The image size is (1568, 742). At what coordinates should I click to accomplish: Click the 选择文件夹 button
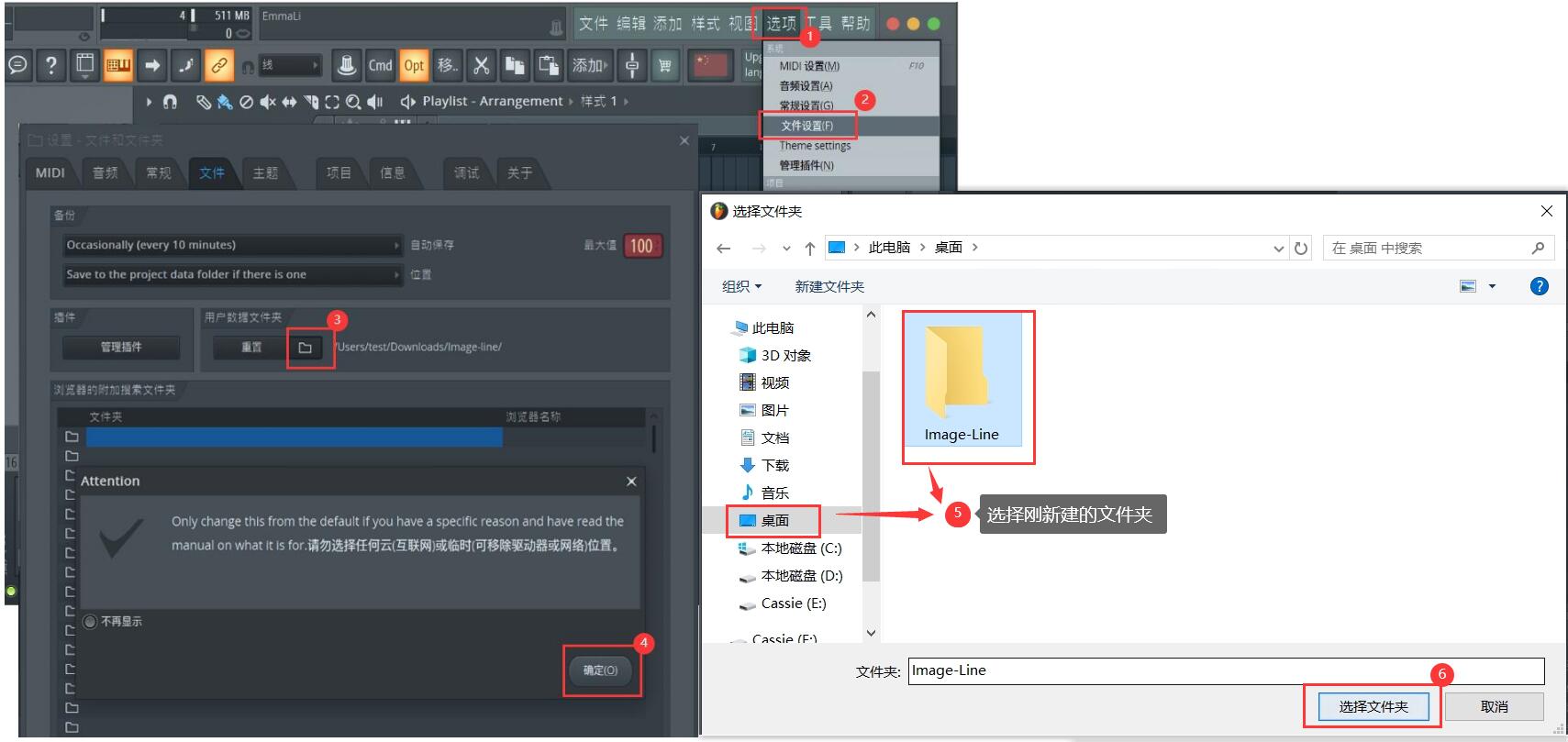(1373, 707)
